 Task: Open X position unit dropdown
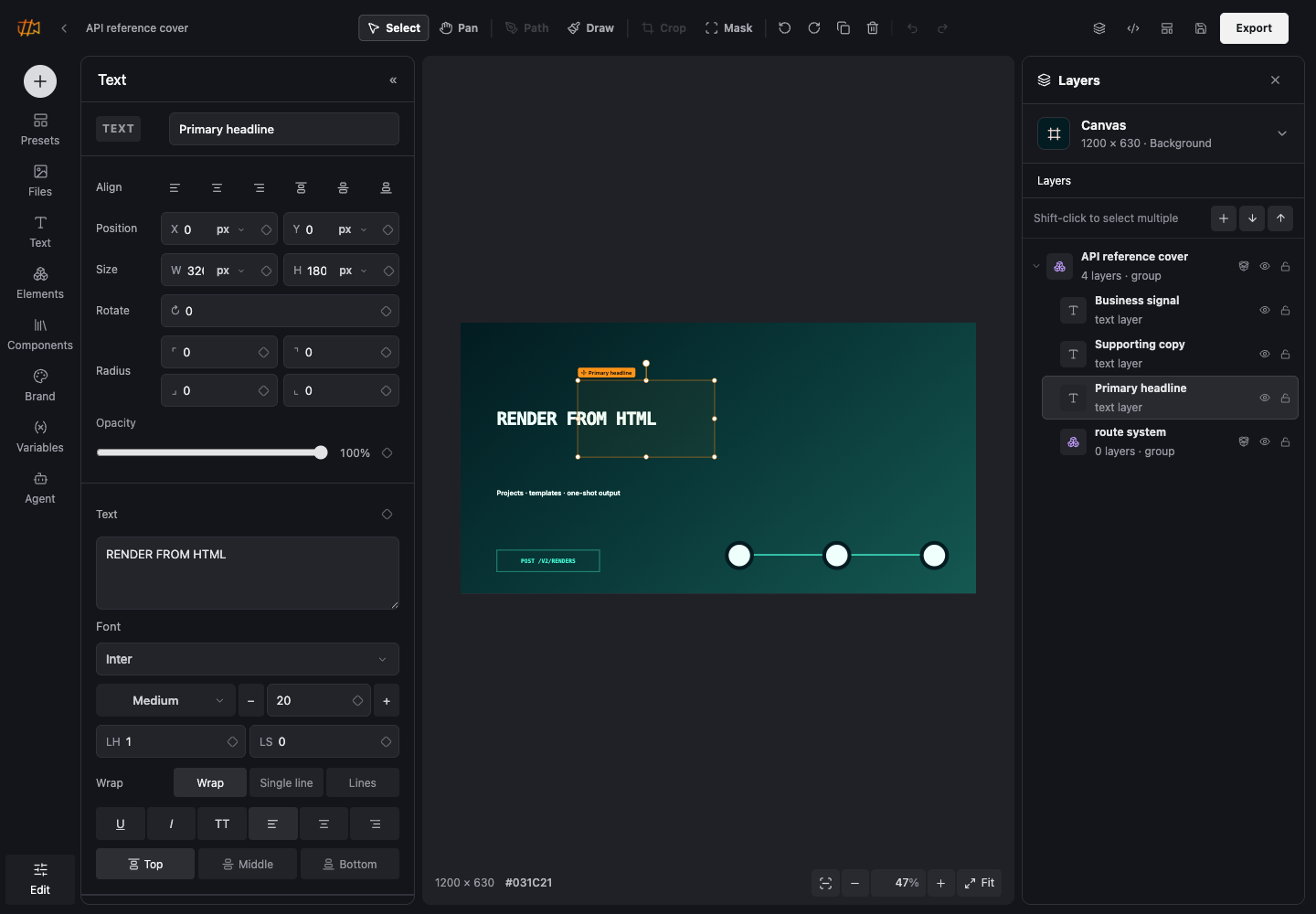click(231, 229)
